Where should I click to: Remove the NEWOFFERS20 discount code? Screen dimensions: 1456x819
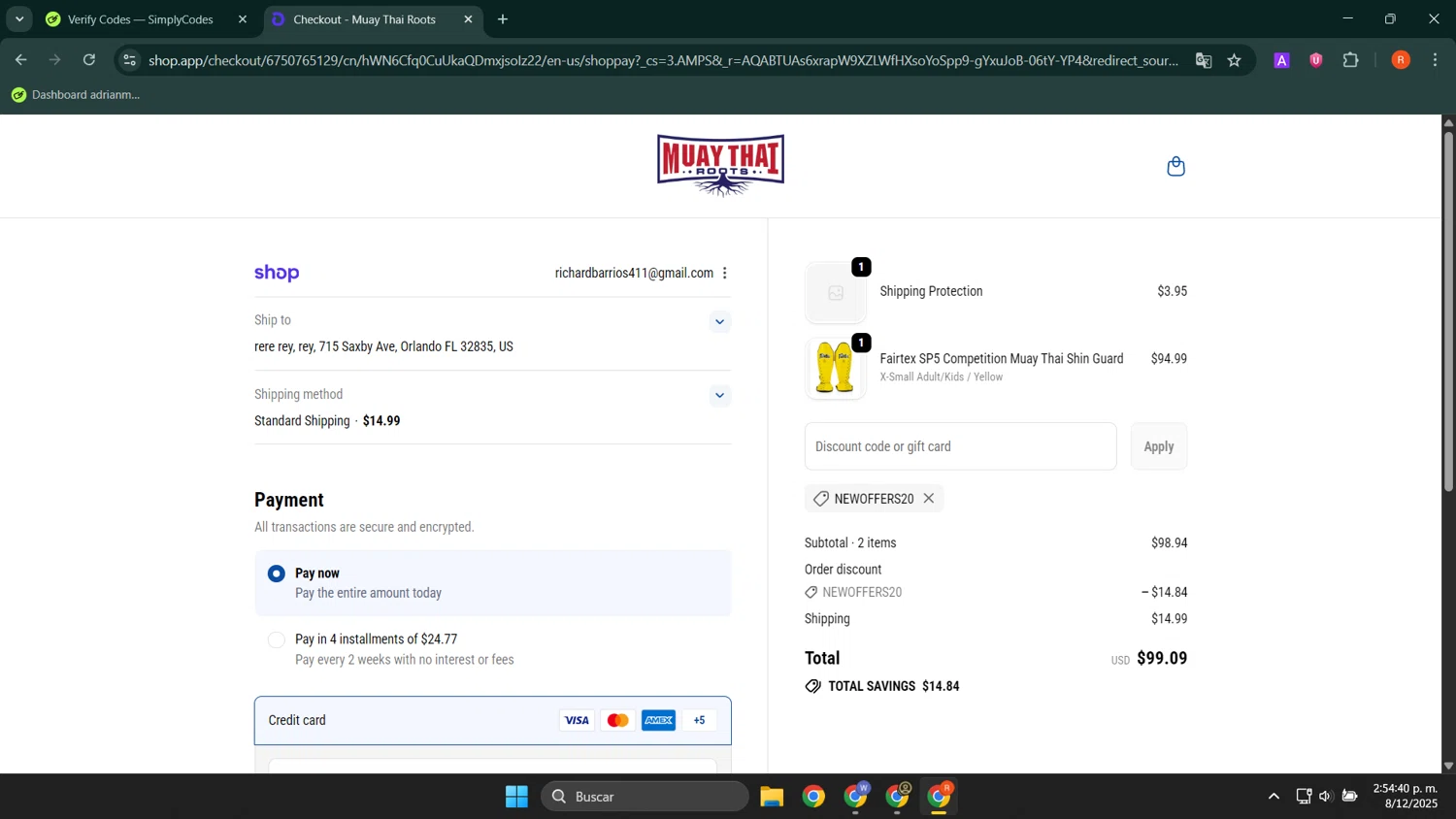point(929,498)
